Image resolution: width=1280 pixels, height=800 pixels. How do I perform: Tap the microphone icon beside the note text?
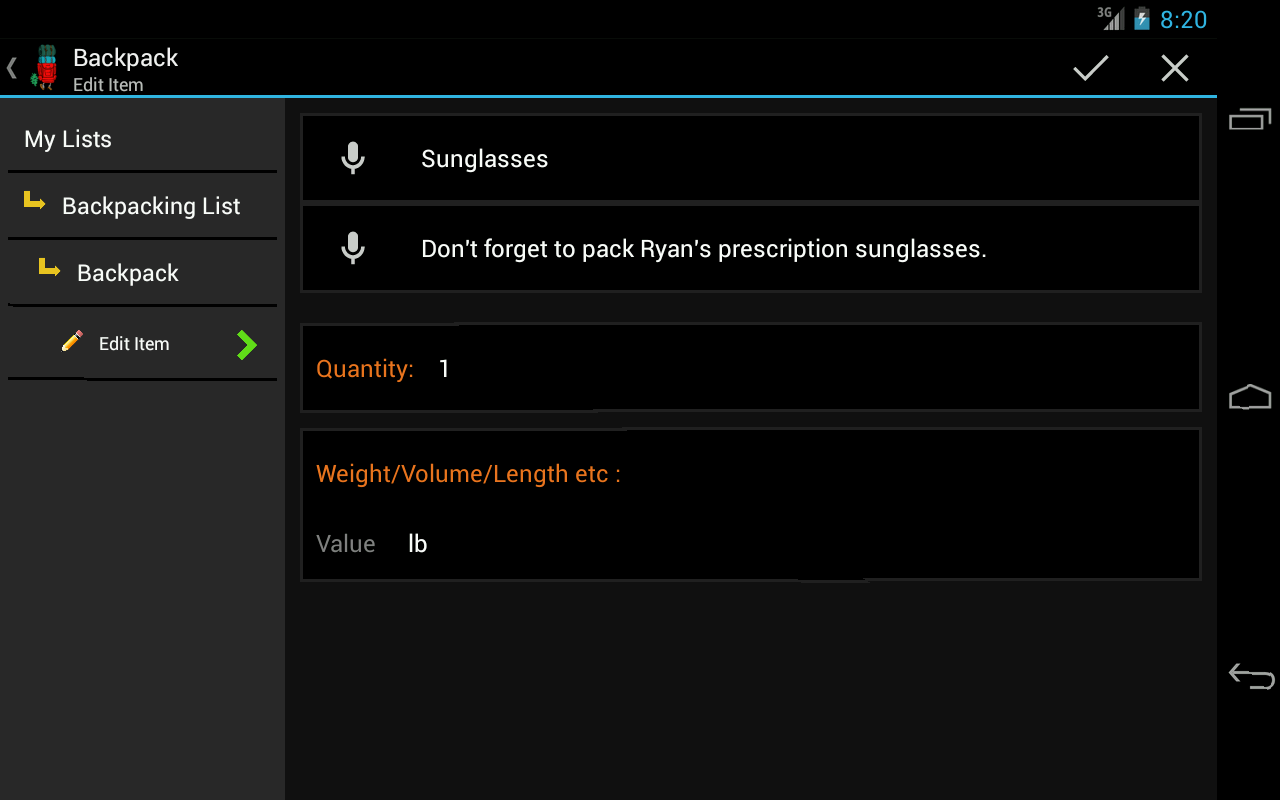pos(352,248)
